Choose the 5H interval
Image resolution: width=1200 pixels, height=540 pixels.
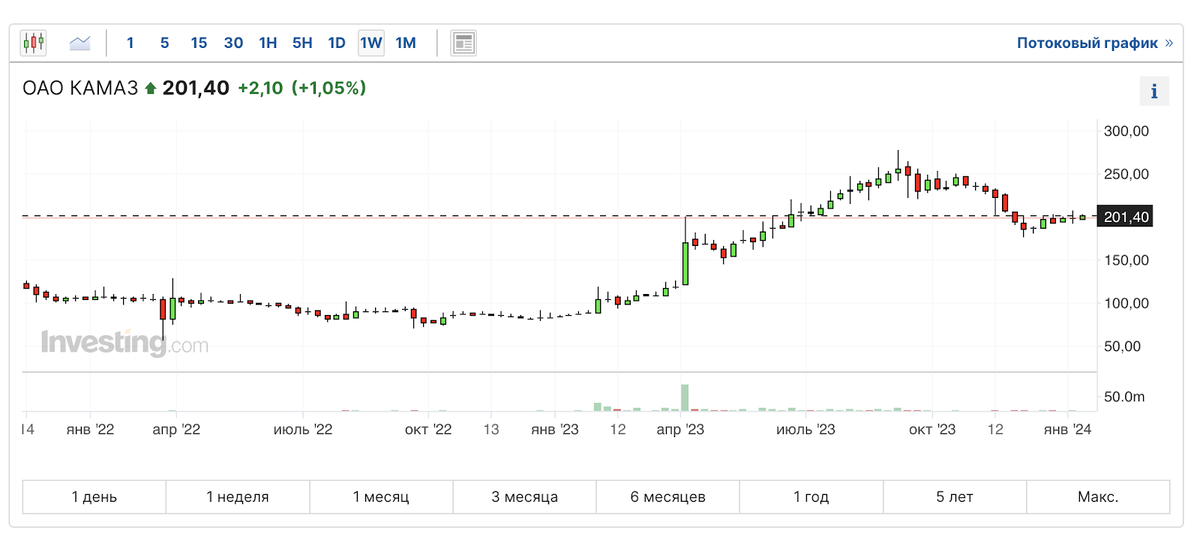click(302, 43)
